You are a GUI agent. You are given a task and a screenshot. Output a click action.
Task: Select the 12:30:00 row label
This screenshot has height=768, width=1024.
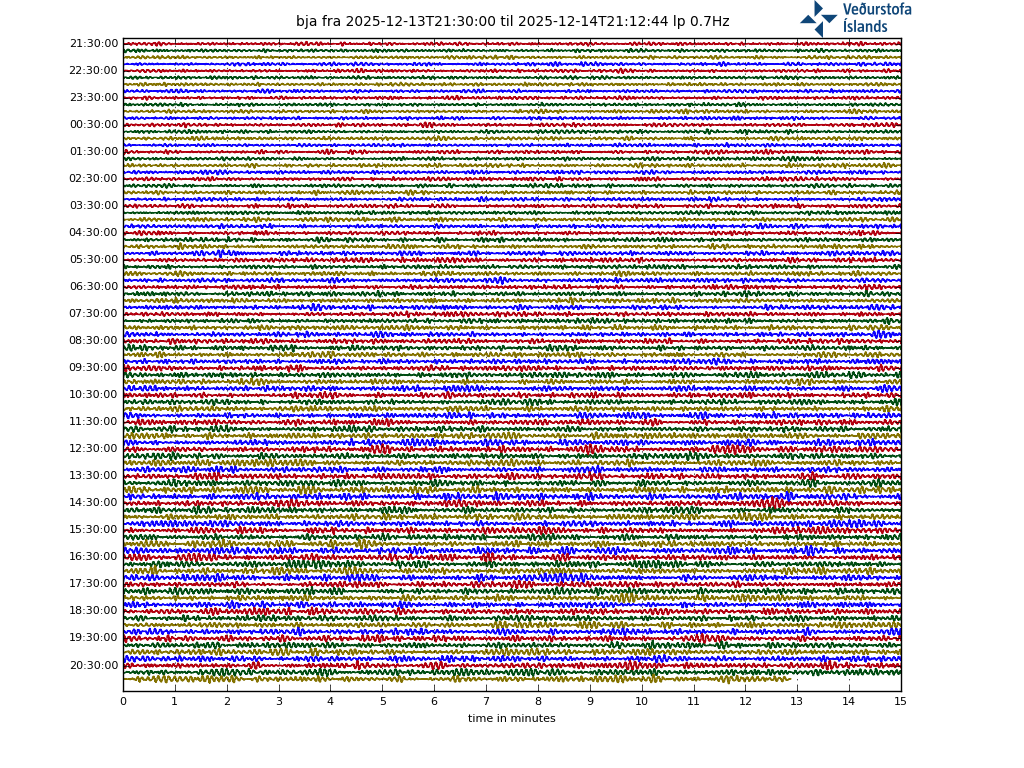tap(94, 449)
